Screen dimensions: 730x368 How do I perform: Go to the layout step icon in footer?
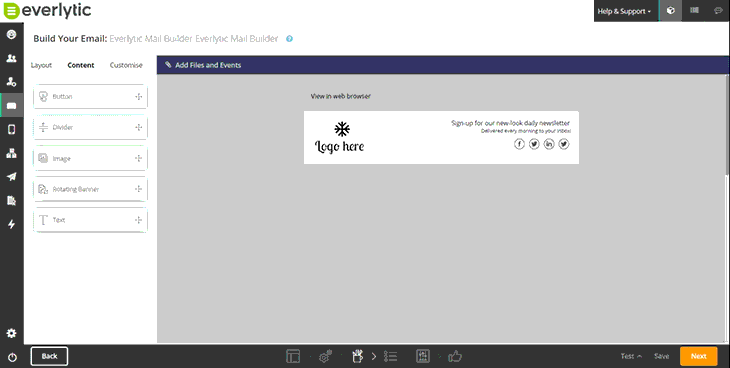[293, 356]
